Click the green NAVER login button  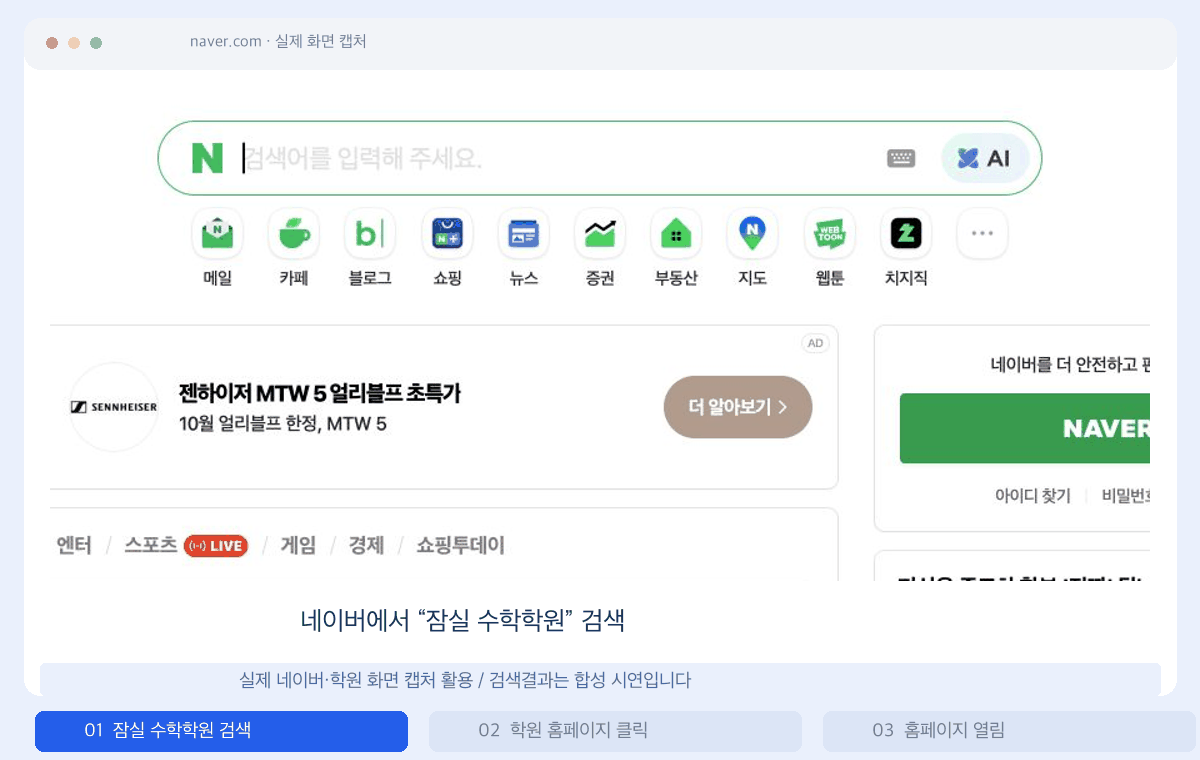click(x=1025, y=428)
